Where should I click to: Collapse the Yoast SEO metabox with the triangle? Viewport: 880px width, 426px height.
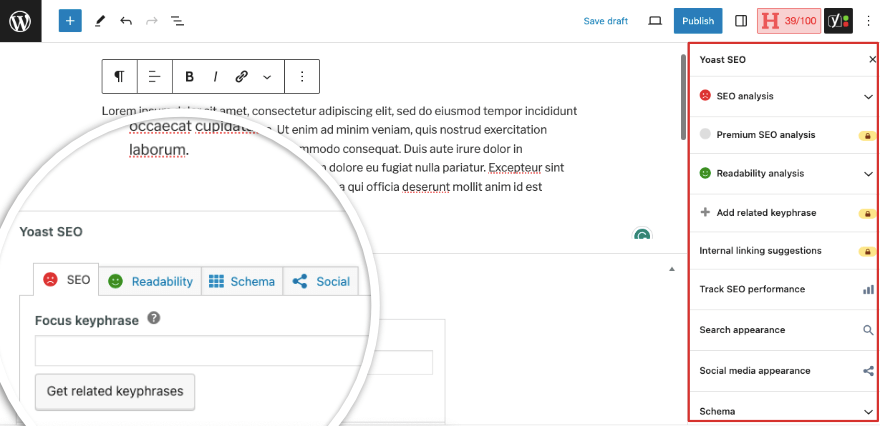point(672,270)
